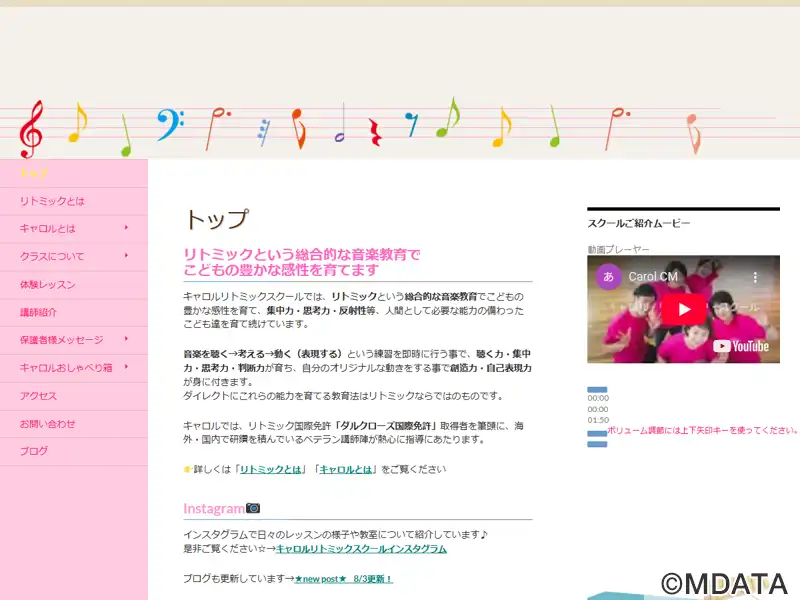Image resolution: width=800 pixels, height=600 pixels.
Task: Go to the アクセス page in sidebar
Action: coord(38,396)
